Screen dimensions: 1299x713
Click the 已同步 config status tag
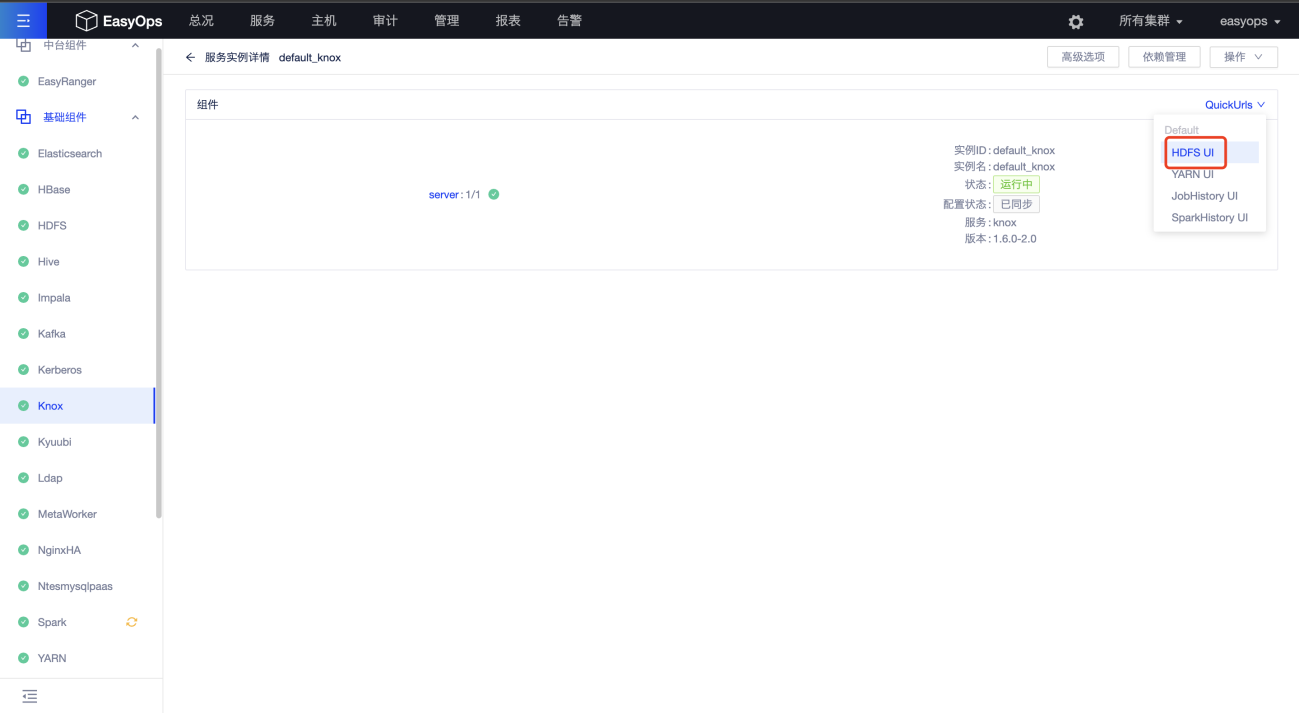pyautogui.click(x=1016, y=204)
